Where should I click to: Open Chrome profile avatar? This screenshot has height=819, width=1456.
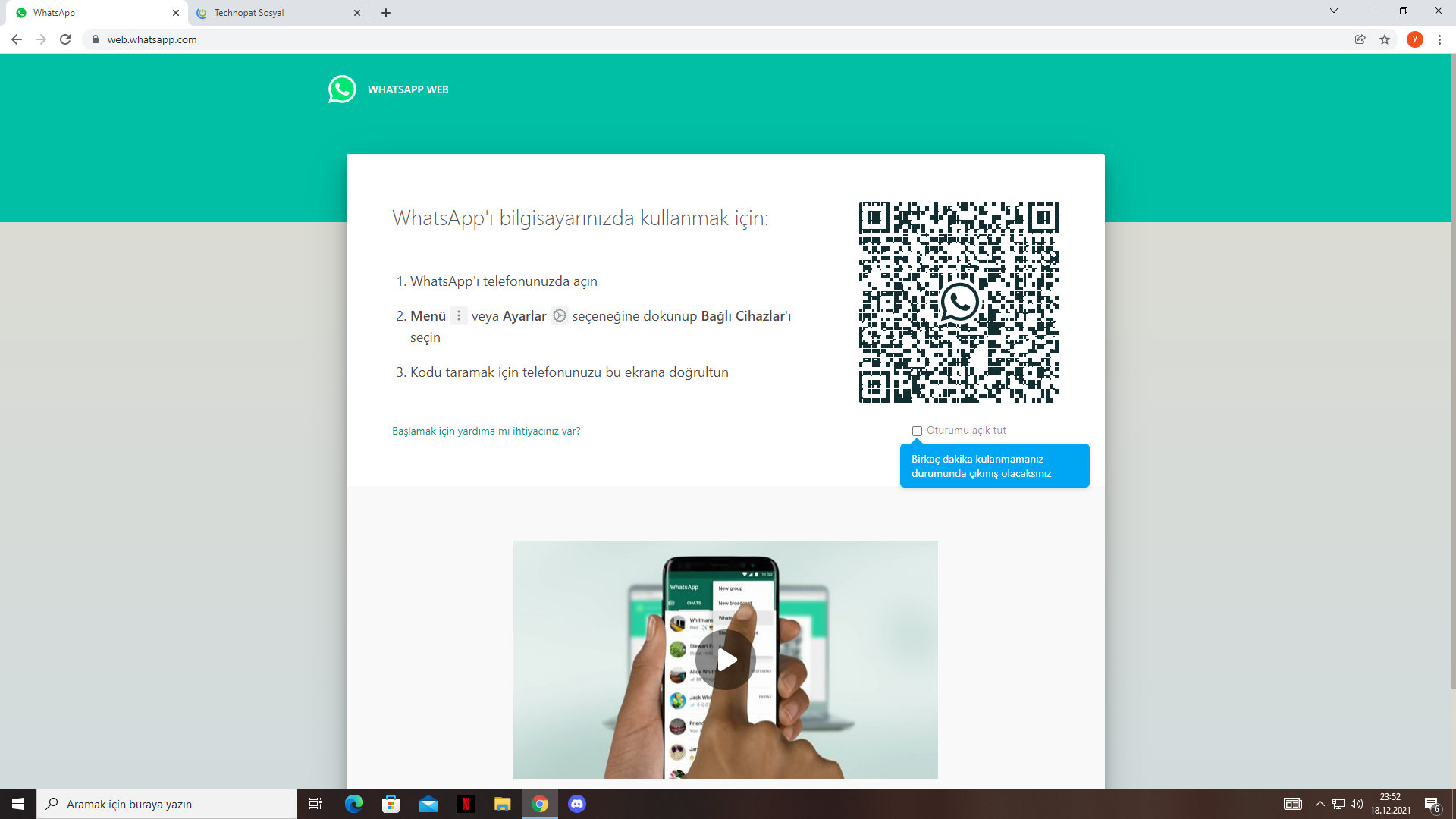click(x=1414, y=39)
